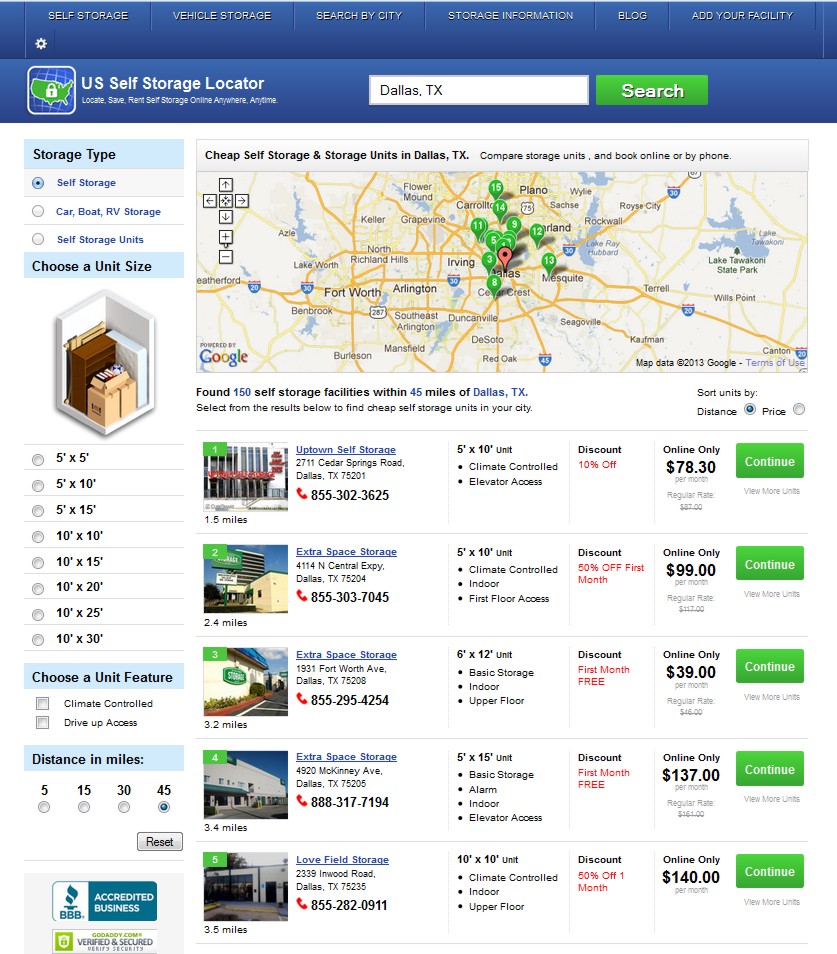This screenshot has width=837, height=954.
Task: Select map marker number 12
Action: coord(537,234)
